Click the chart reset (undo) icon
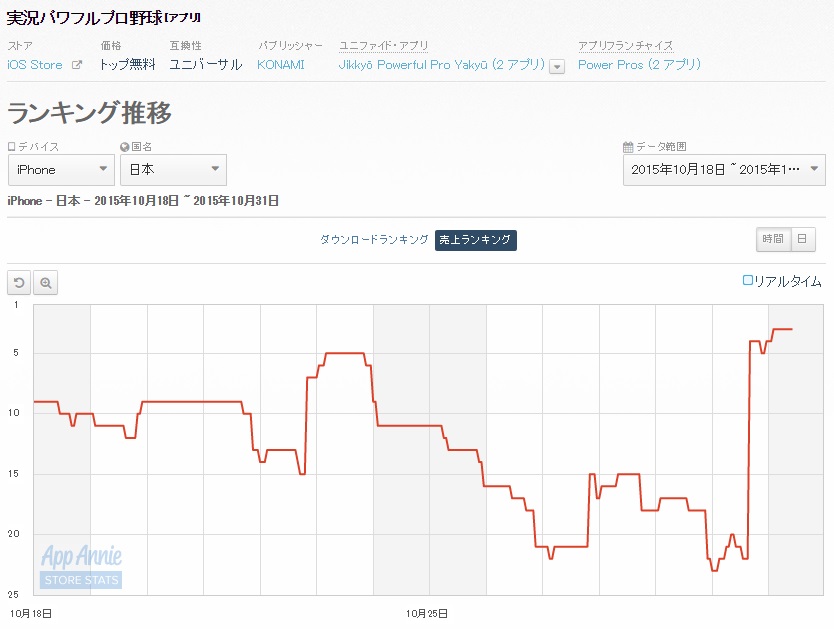 (x=19, y=283)
